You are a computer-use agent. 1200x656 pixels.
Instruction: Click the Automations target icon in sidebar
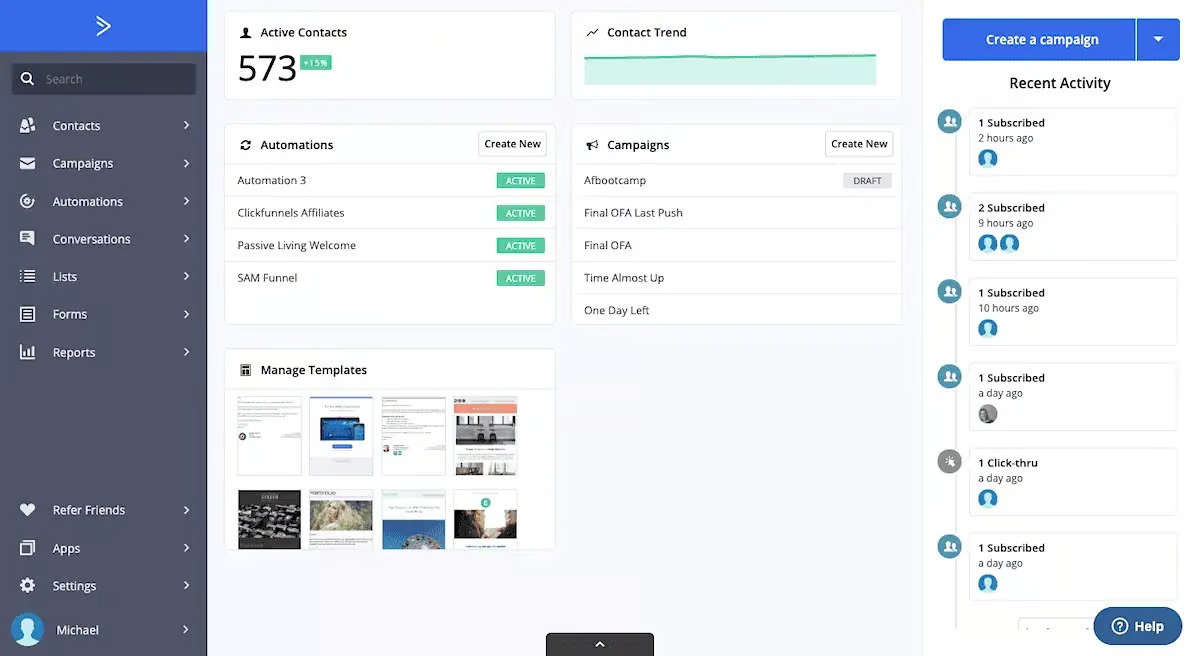tap(26, 201)
